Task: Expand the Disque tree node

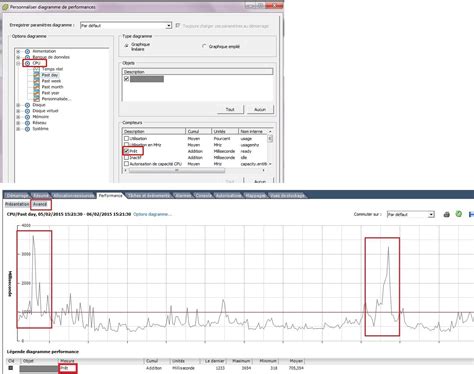Action: click(x=18, y=105)
